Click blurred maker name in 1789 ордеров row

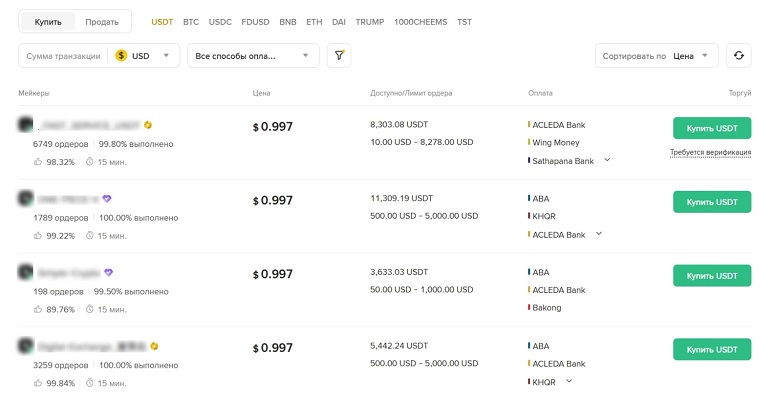pyautogui.click(x=69, y=199)
